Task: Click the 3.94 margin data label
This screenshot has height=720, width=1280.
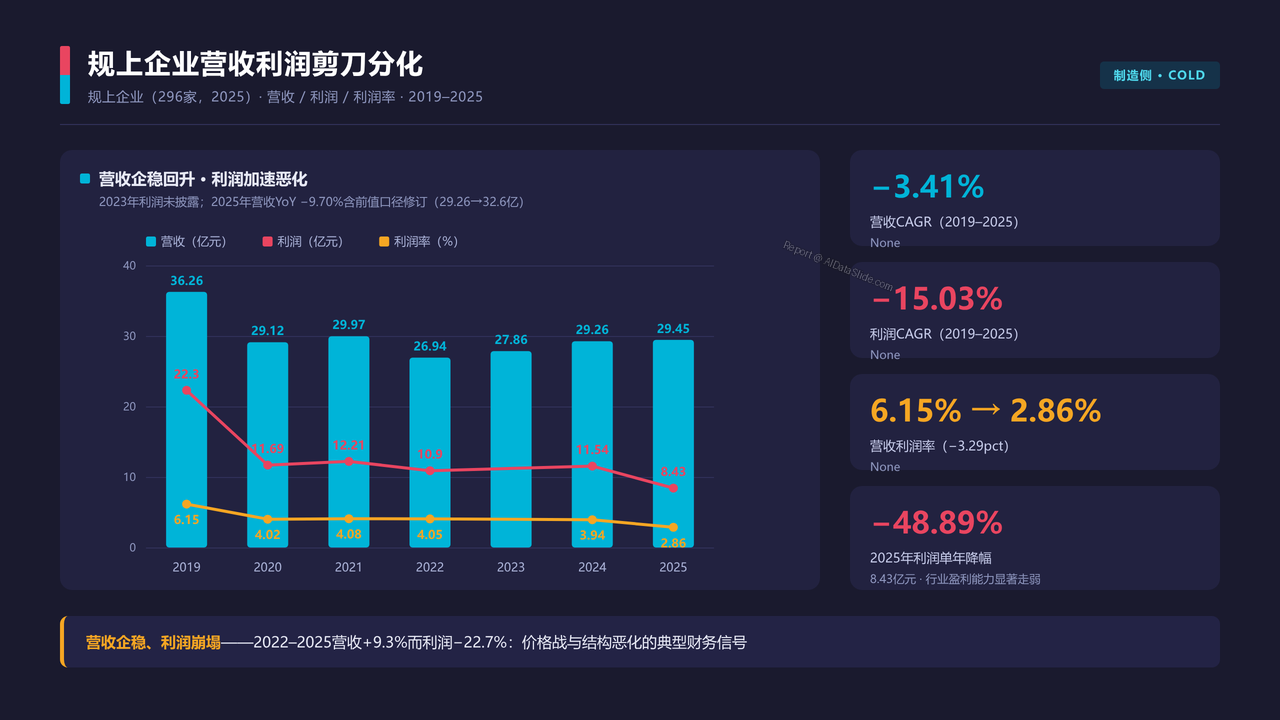Action: coord(592,536)
